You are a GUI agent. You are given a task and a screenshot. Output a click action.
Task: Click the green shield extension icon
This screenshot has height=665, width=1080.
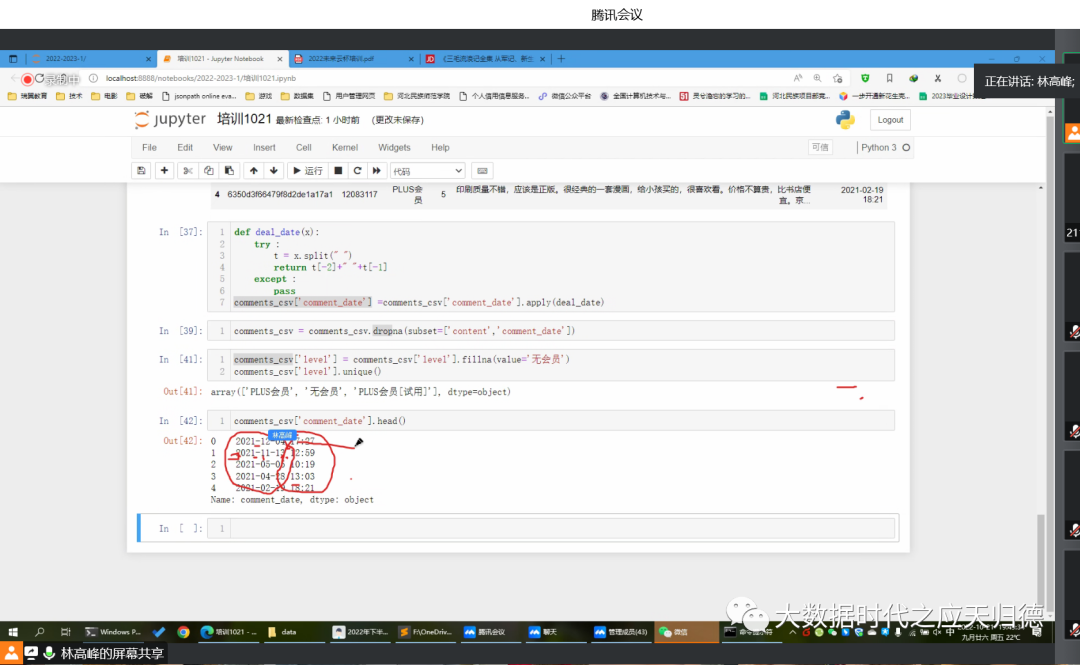pos(865,79)
